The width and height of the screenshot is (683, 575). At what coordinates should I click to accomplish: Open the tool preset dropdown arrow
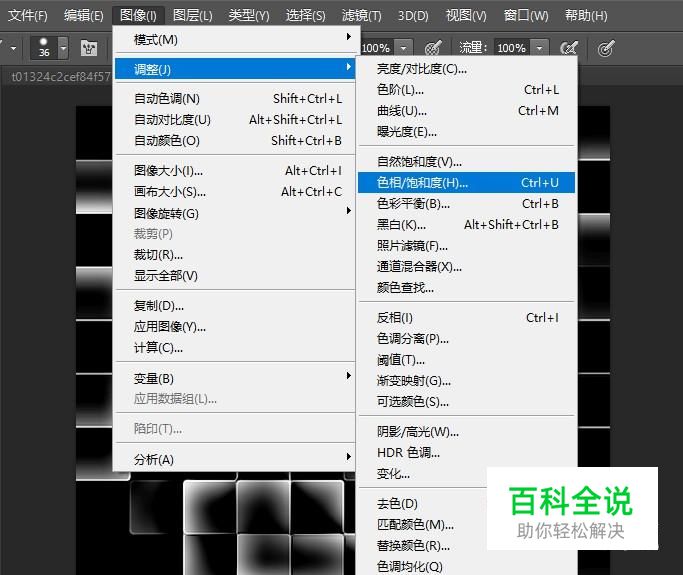pyautogui.click(x=13, y=48)
